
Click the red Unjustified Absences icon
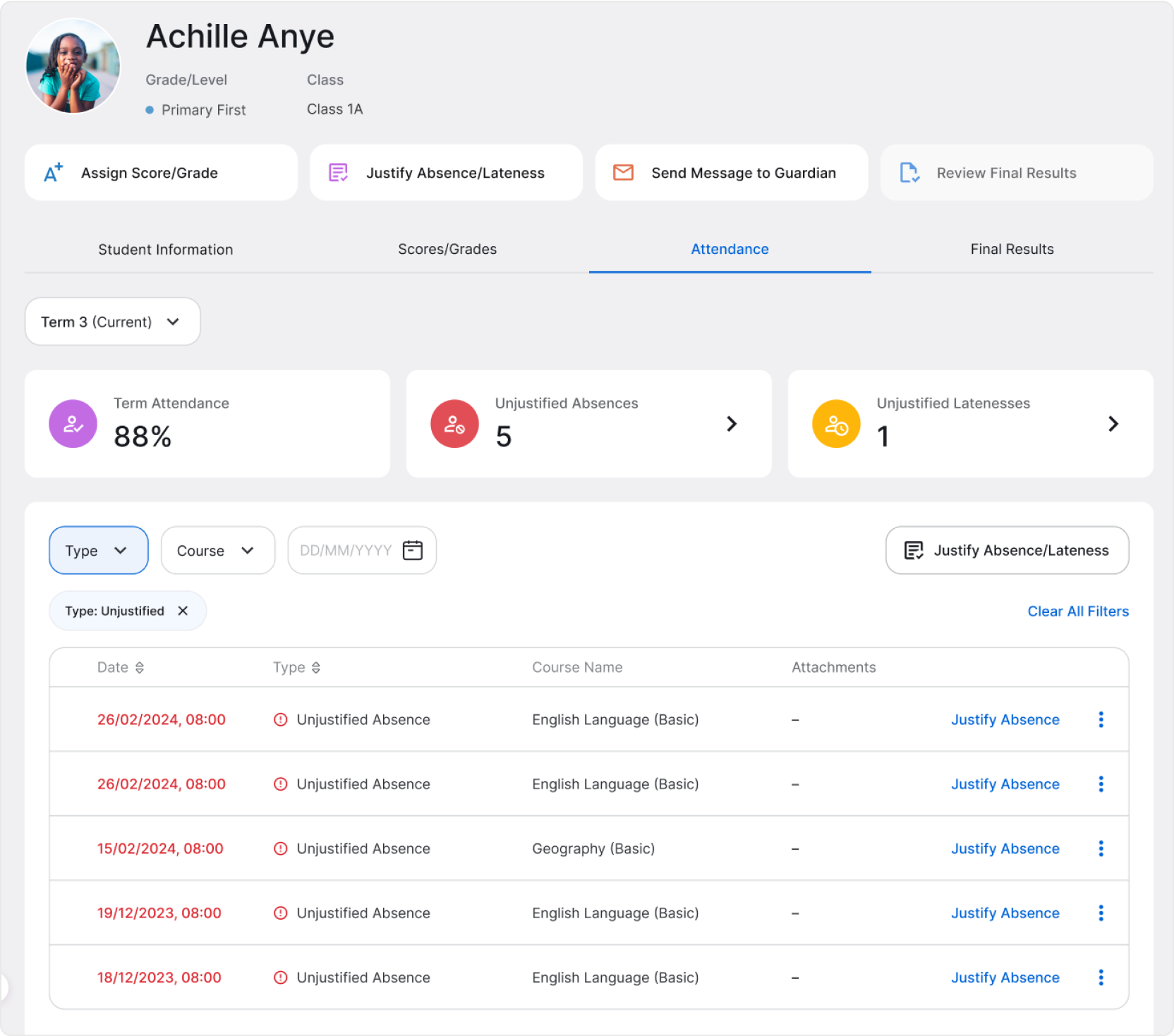[454, 424]
